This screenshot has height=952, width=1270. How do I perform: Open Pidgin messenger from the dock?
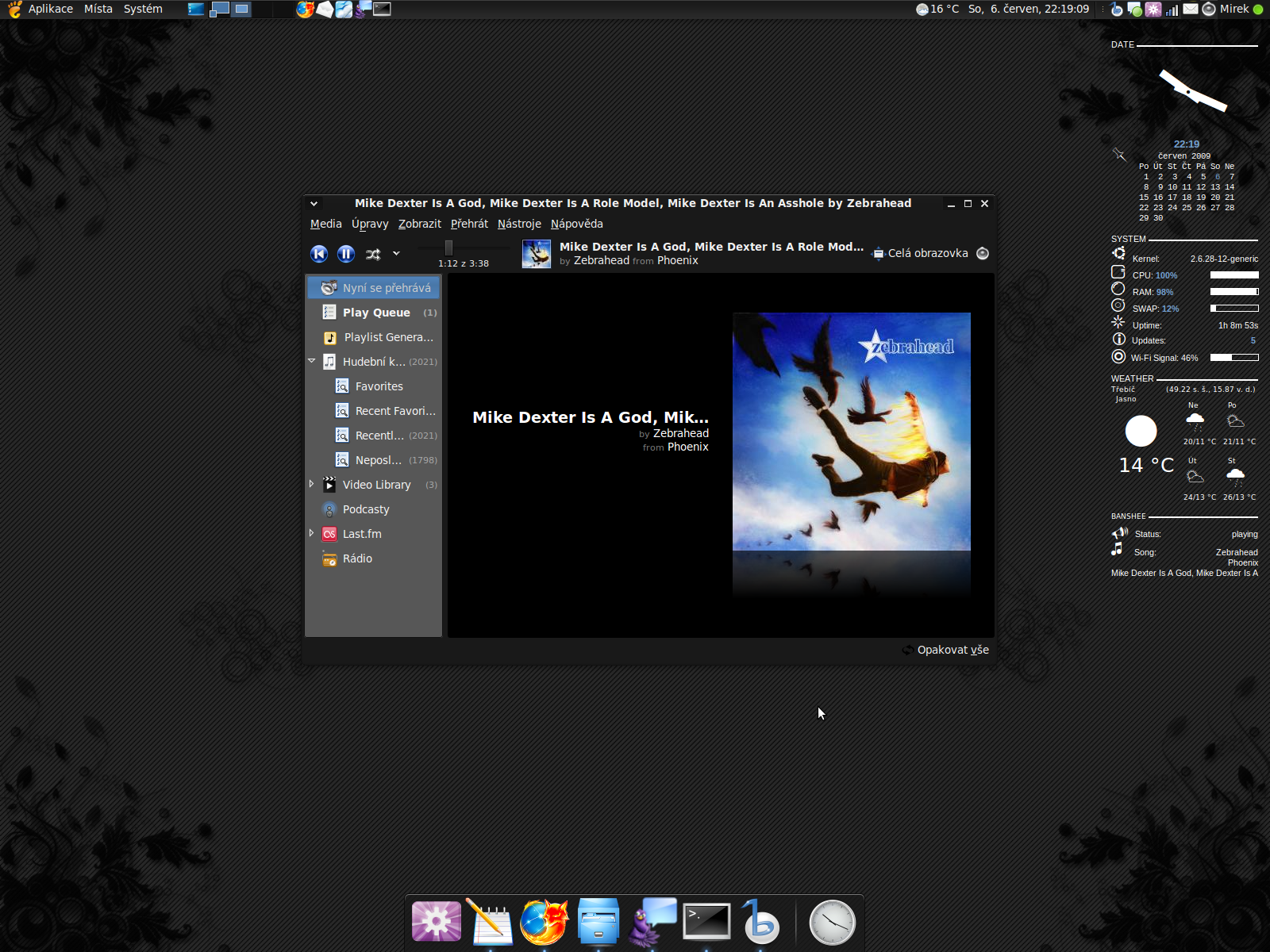coord(652,922)
